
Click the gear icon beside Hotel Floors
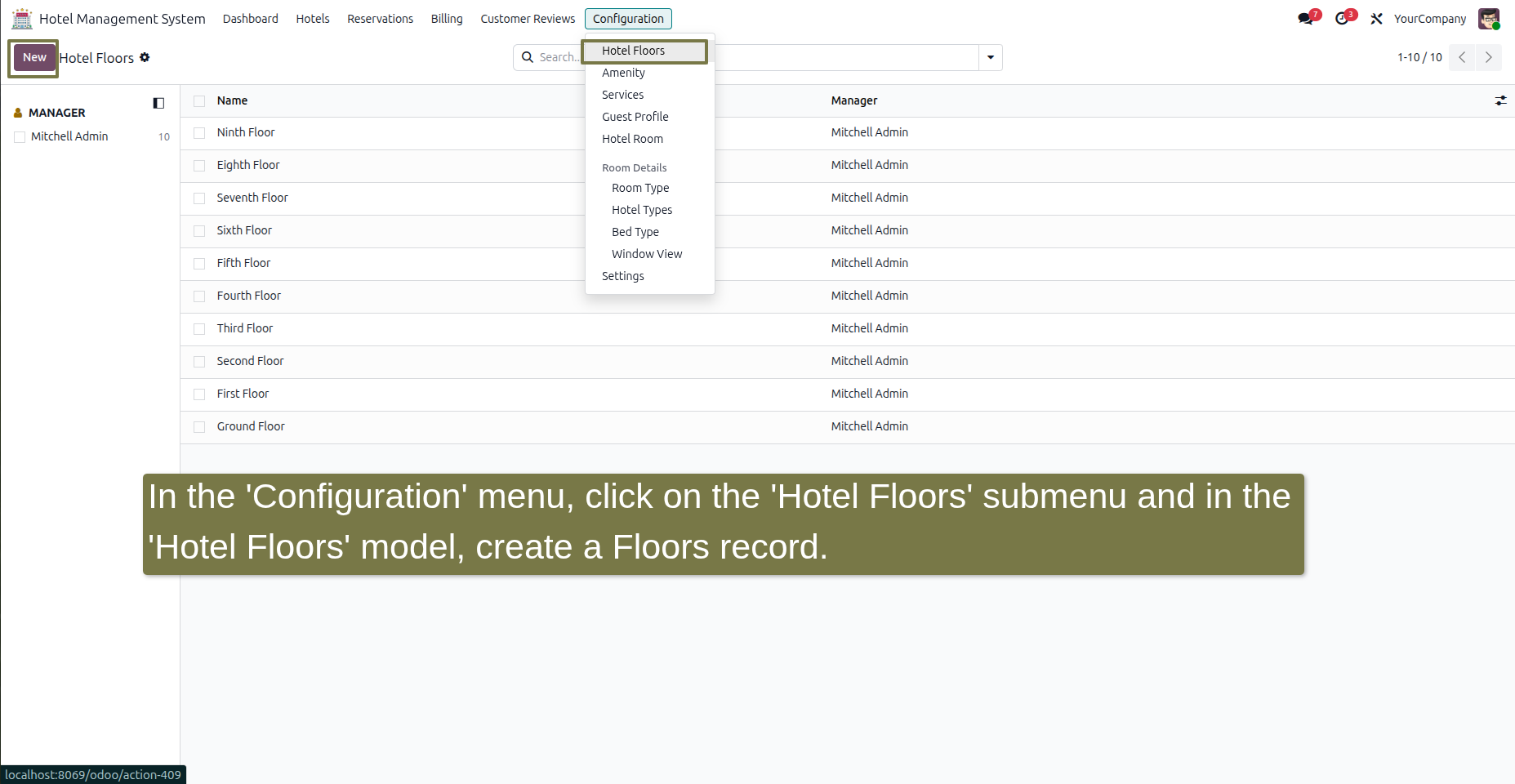point(145,57)
